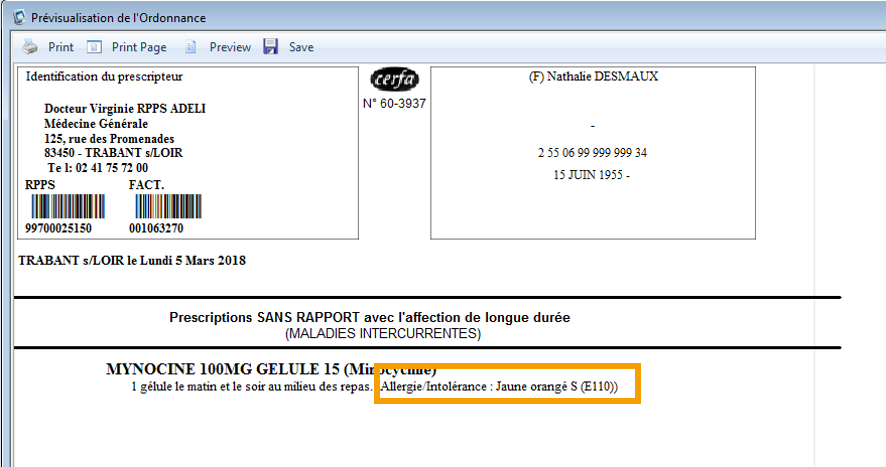Select the Preview text label
The width and height of the screenshot is (886, 467).
point(230,47)
